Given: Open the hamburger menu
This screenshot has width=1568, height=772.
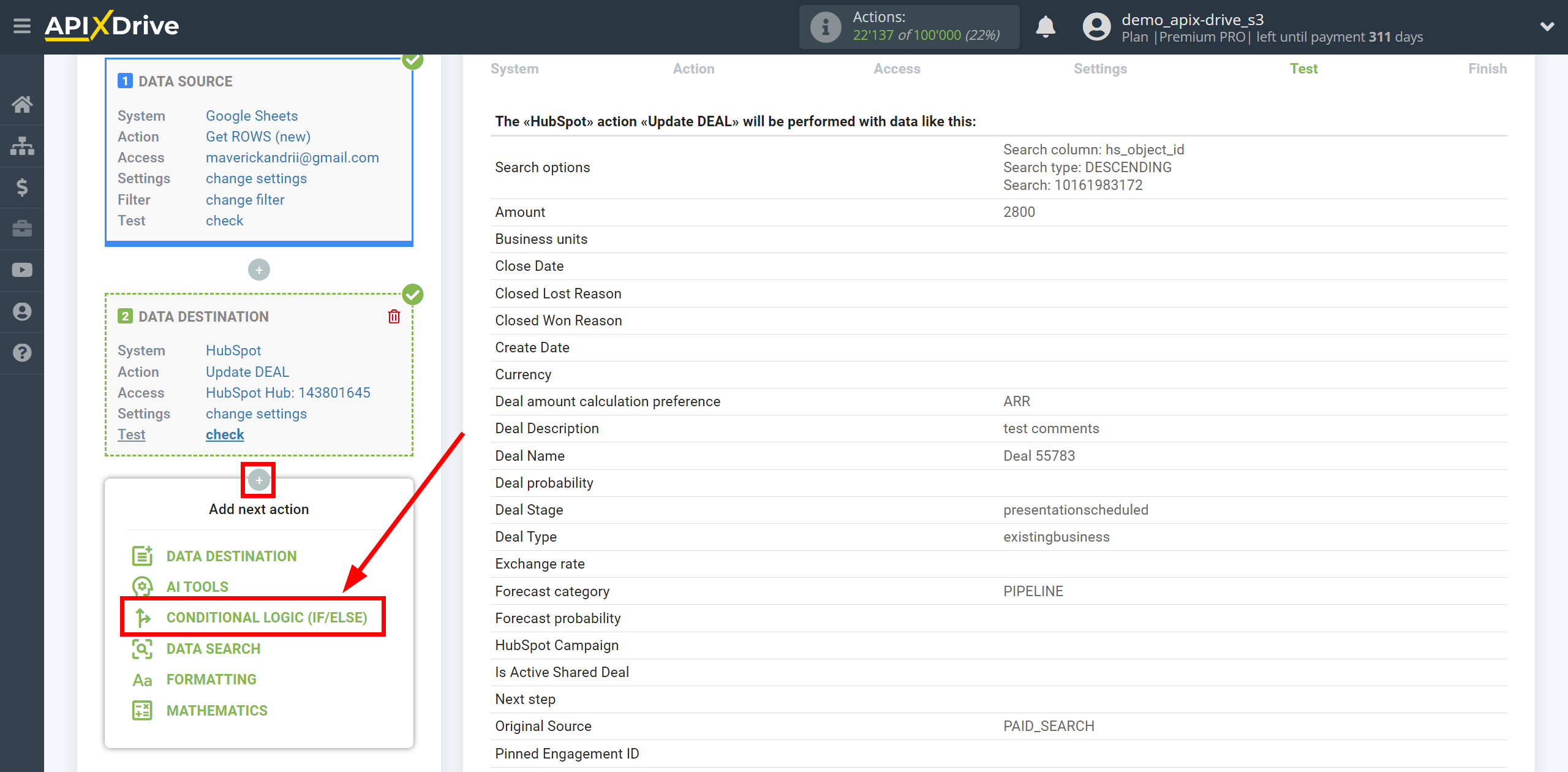Looking at the screenshot, I should (x=22, y=26).
